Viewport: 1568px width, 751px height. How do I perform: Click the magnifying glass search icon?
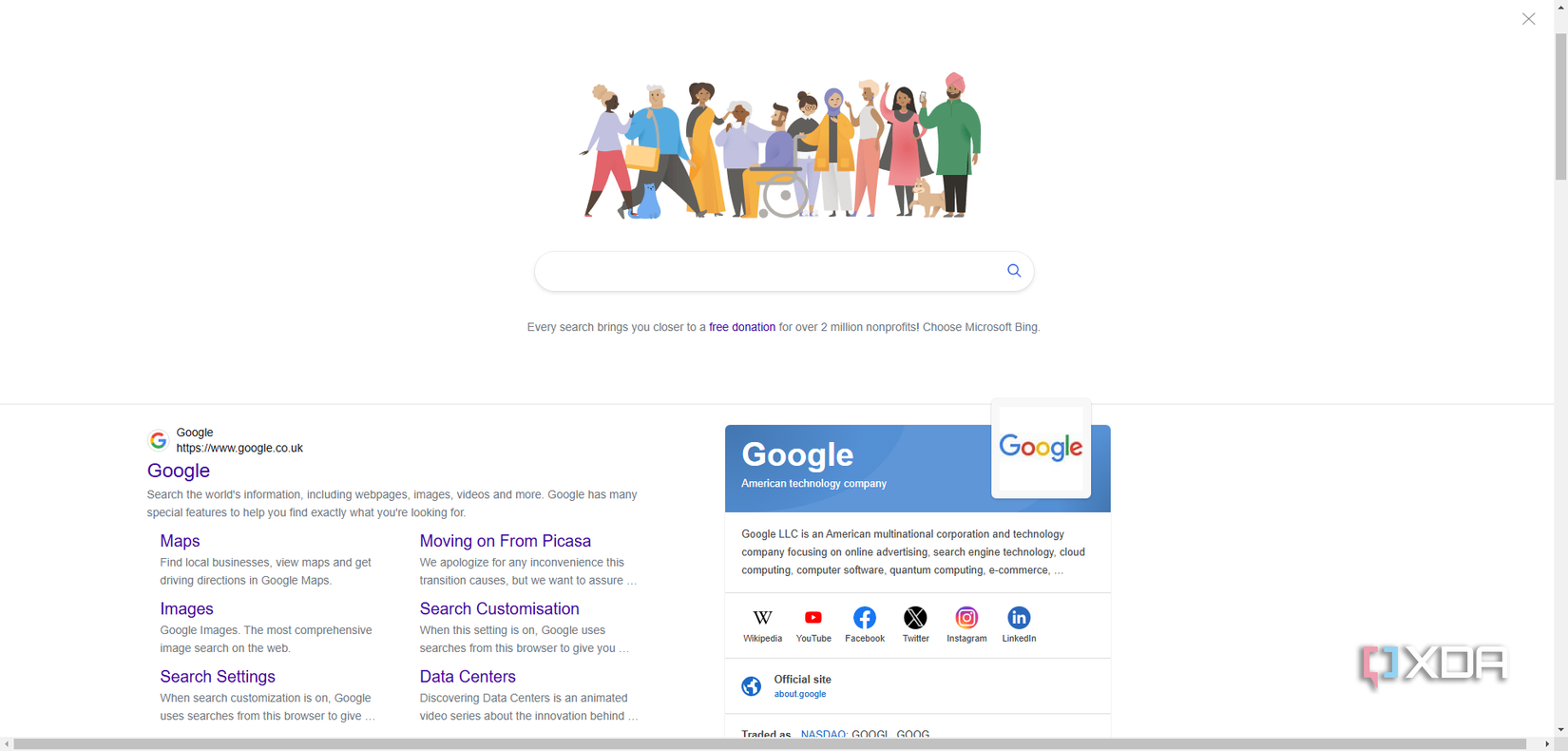(1014, 271)
